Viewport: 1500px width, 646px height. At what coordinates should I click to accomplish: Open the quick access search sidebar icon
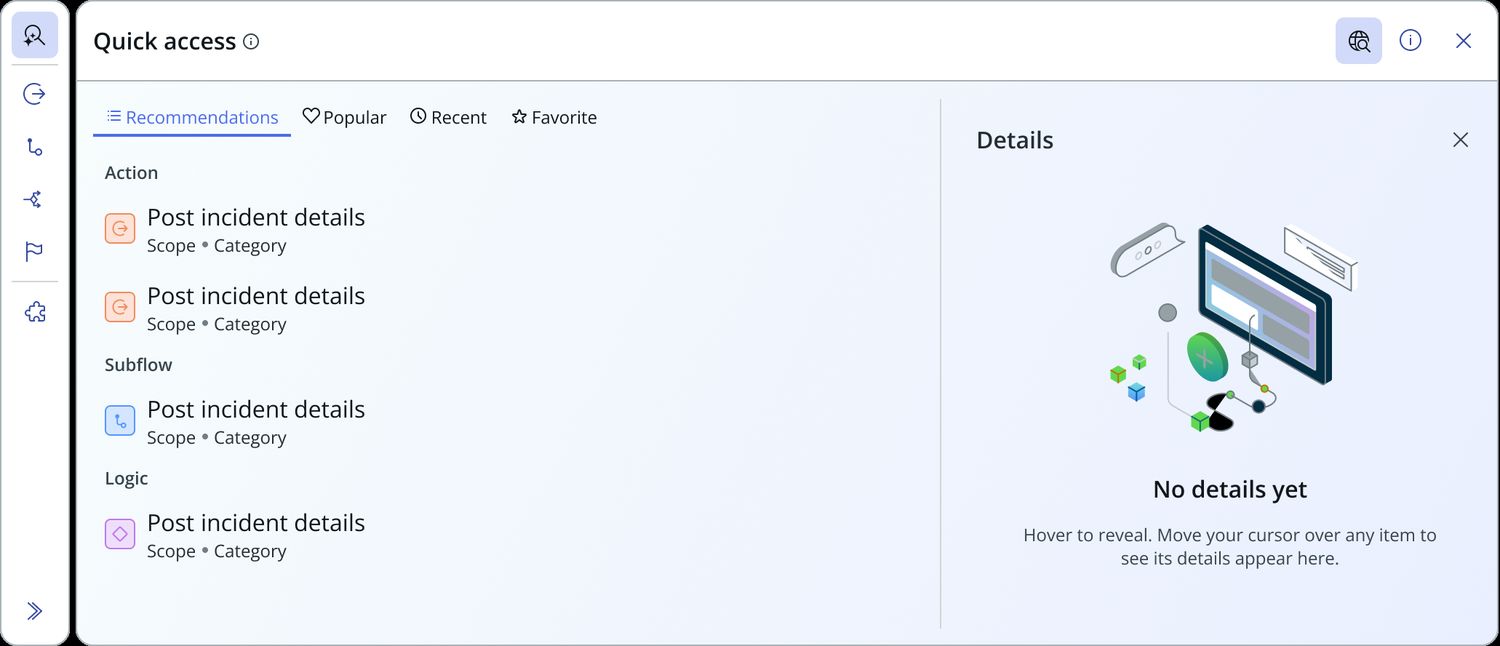(35, 36)
